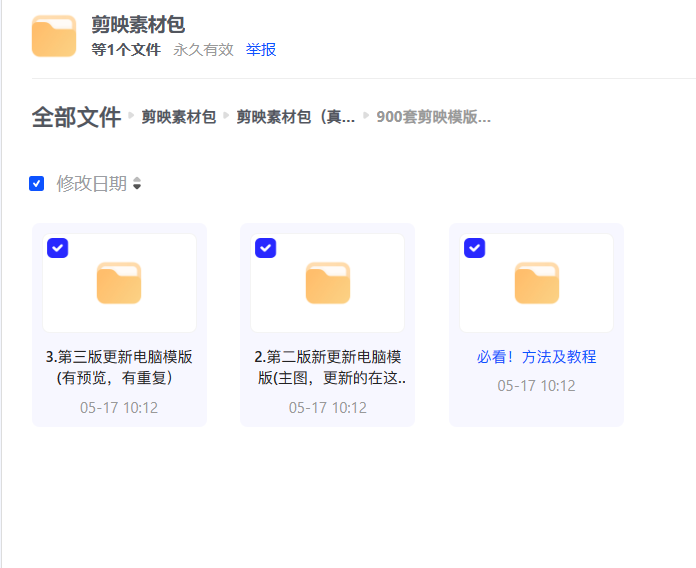Navigate to 剪映素材包 breadcrumb item
This screenshot has height=568, width=696.
(178, 117)
